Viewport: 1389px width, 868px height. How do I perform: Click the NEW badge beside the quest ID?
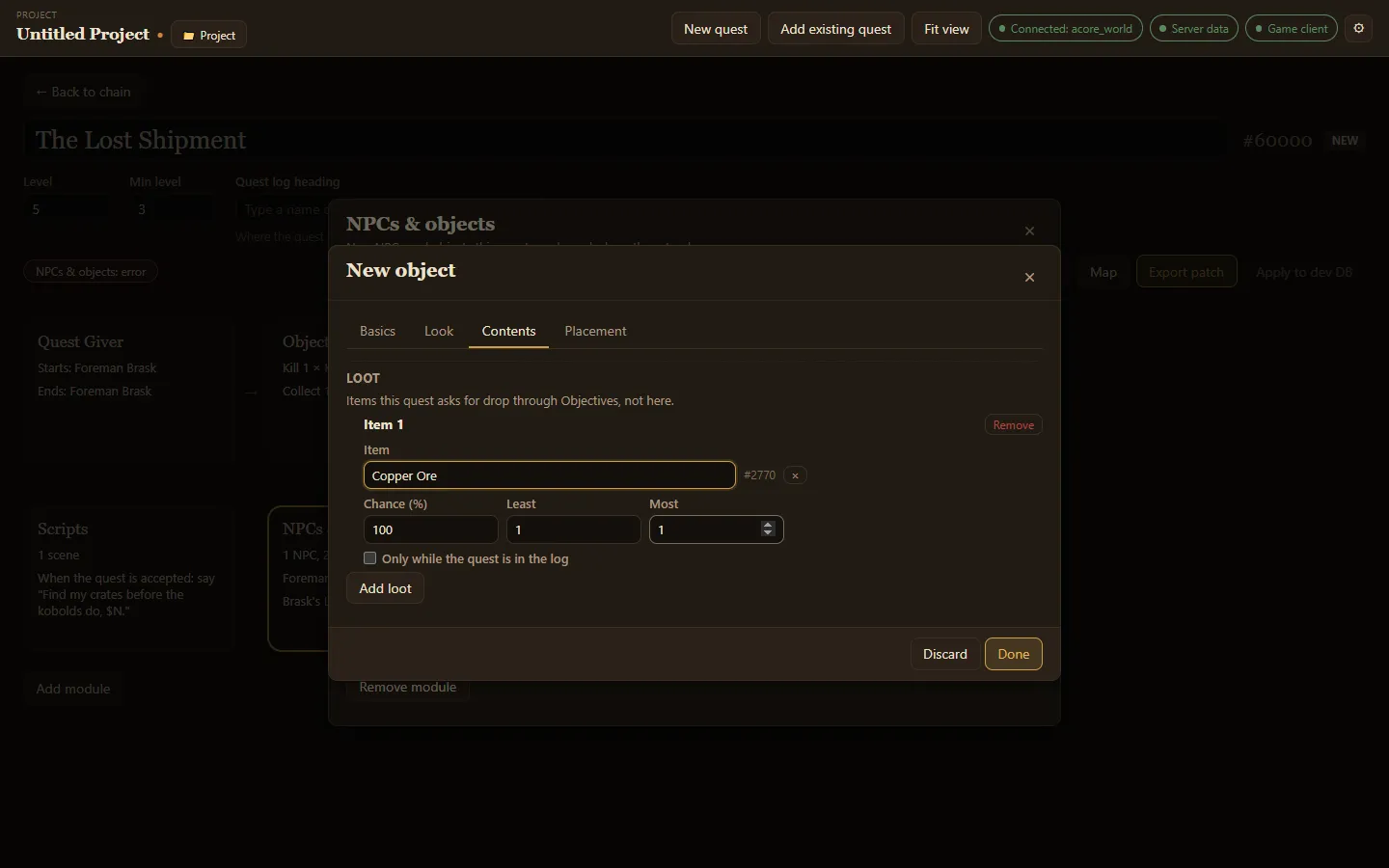pyautogui.click(x=1345, y=141)
